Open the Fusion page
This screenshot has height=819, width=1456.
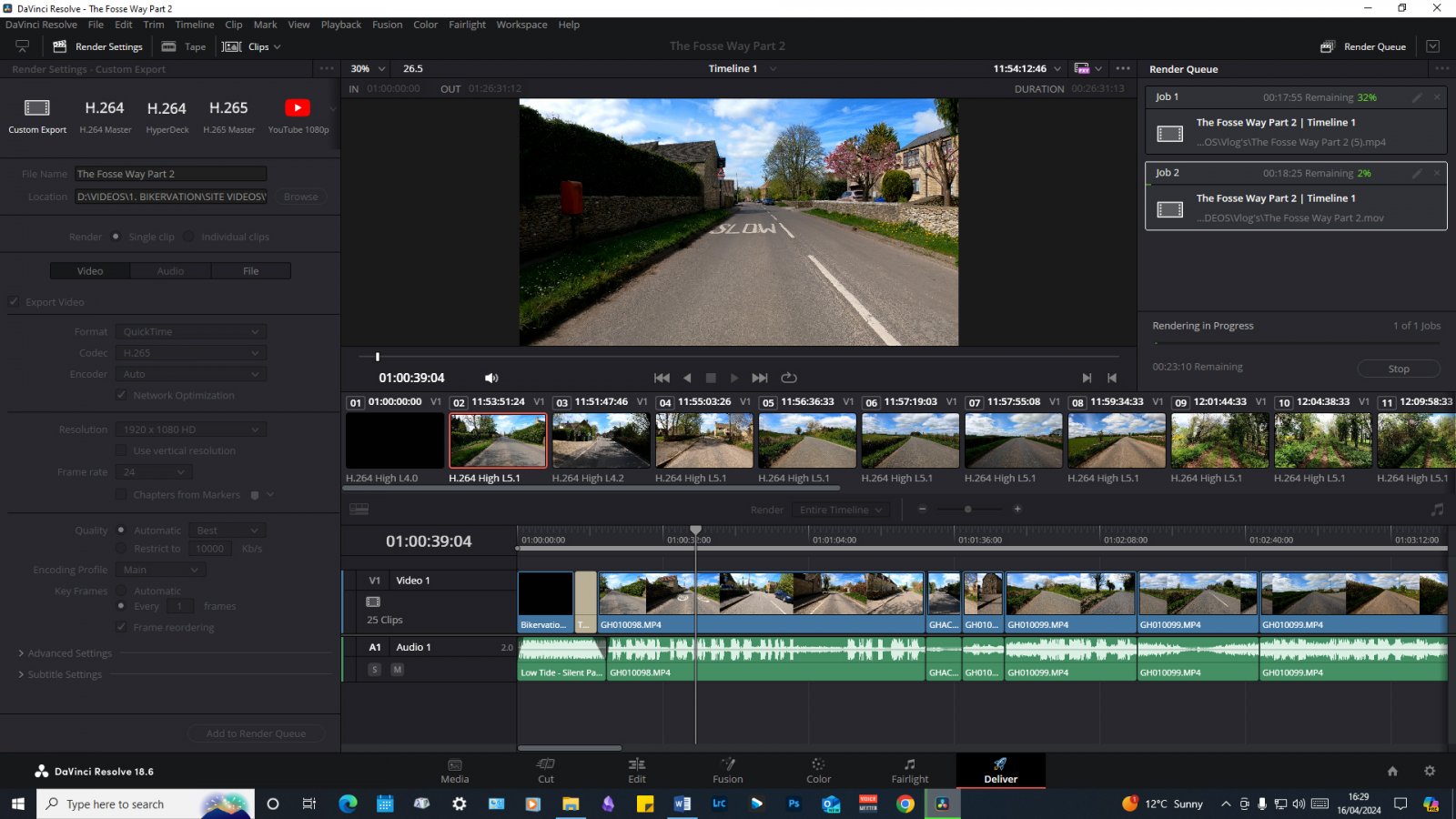pyautogui.click(x=727, y=770)
